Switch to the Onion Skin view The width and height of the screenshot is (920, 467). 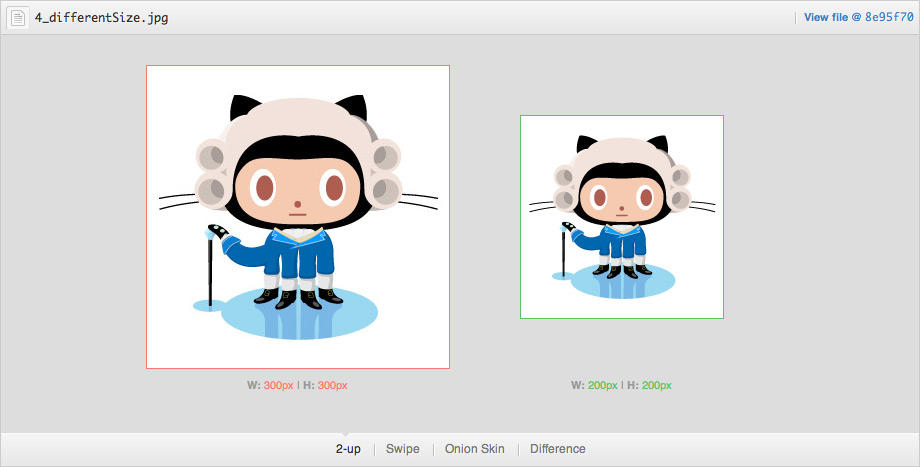474,449
